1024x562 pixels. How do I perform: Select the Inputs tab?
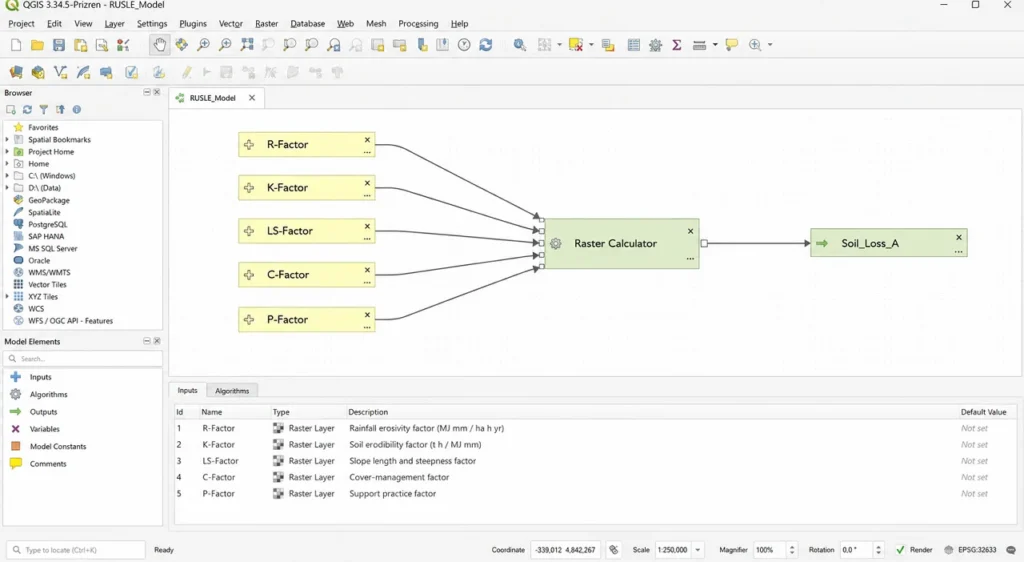coord(187,390)
